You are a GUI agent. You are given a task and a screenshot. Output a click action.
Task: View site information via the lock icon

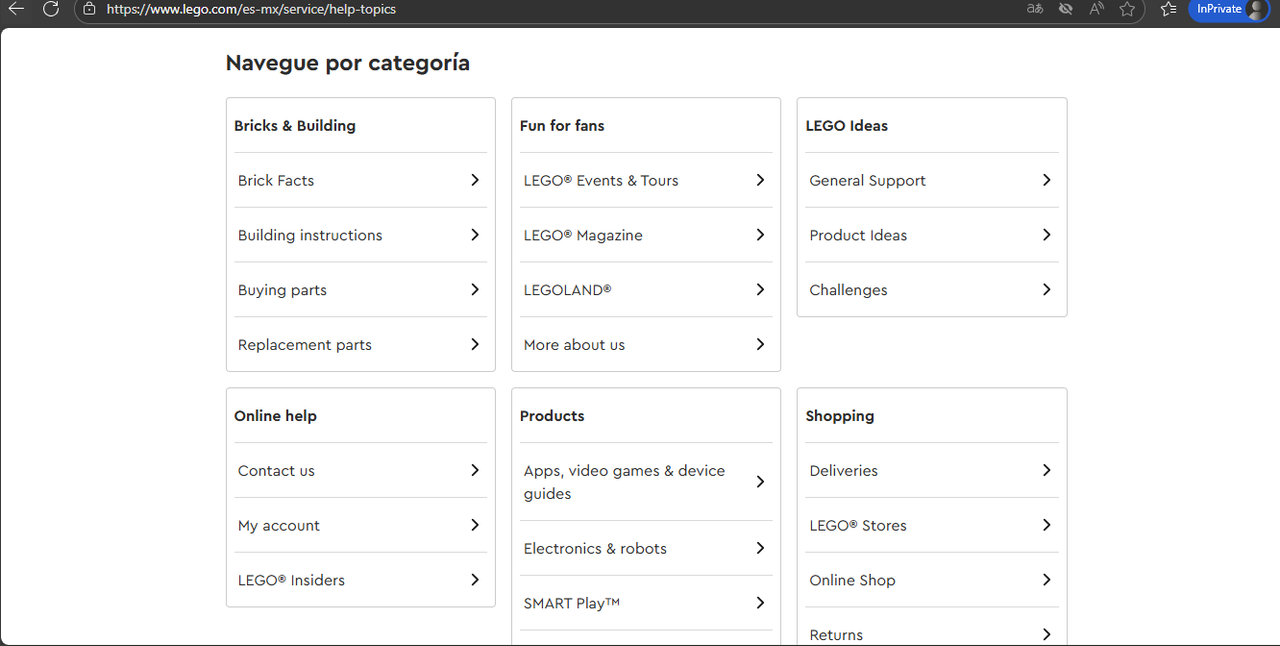tap(89, 9)
